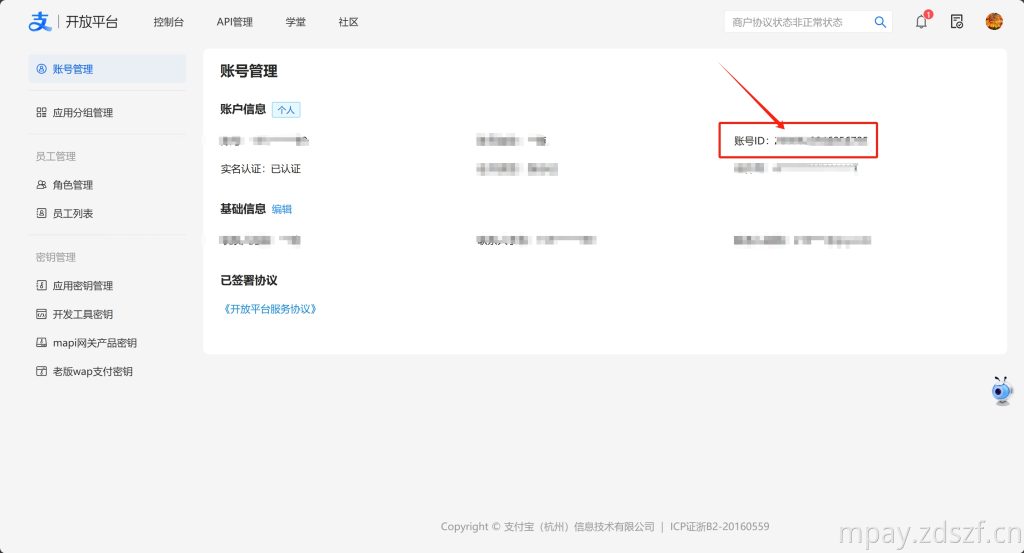
Task: Select 账号管理 in the sidebar
Action: click(72, 69)
